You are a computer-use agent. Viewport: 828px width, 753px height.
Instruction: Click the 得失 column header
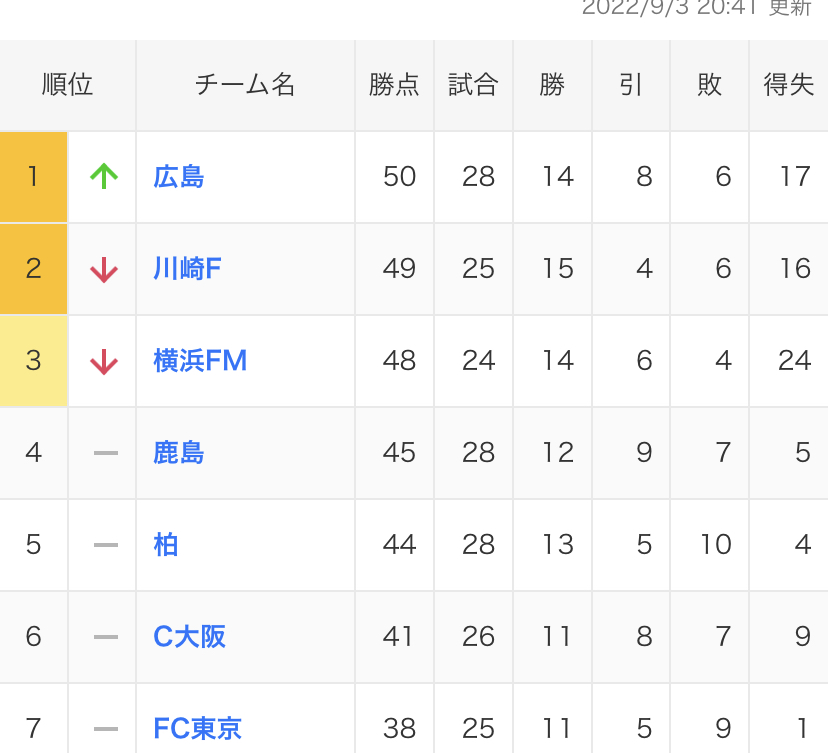[789, 85]
